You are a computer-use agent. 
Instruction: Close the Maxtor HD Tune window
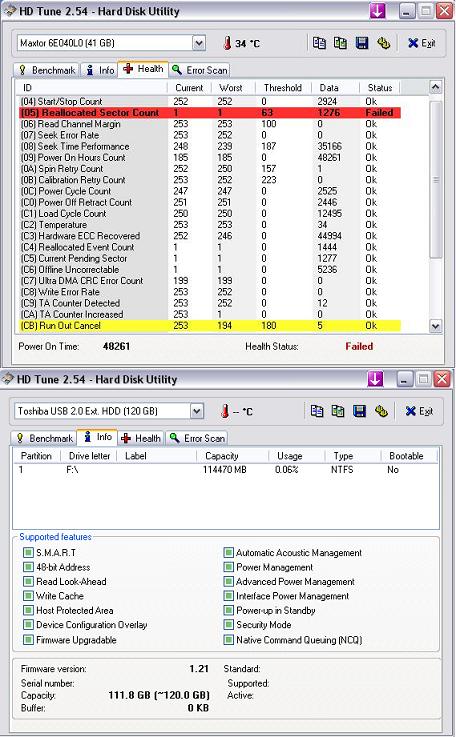click(x=444, y=11)
